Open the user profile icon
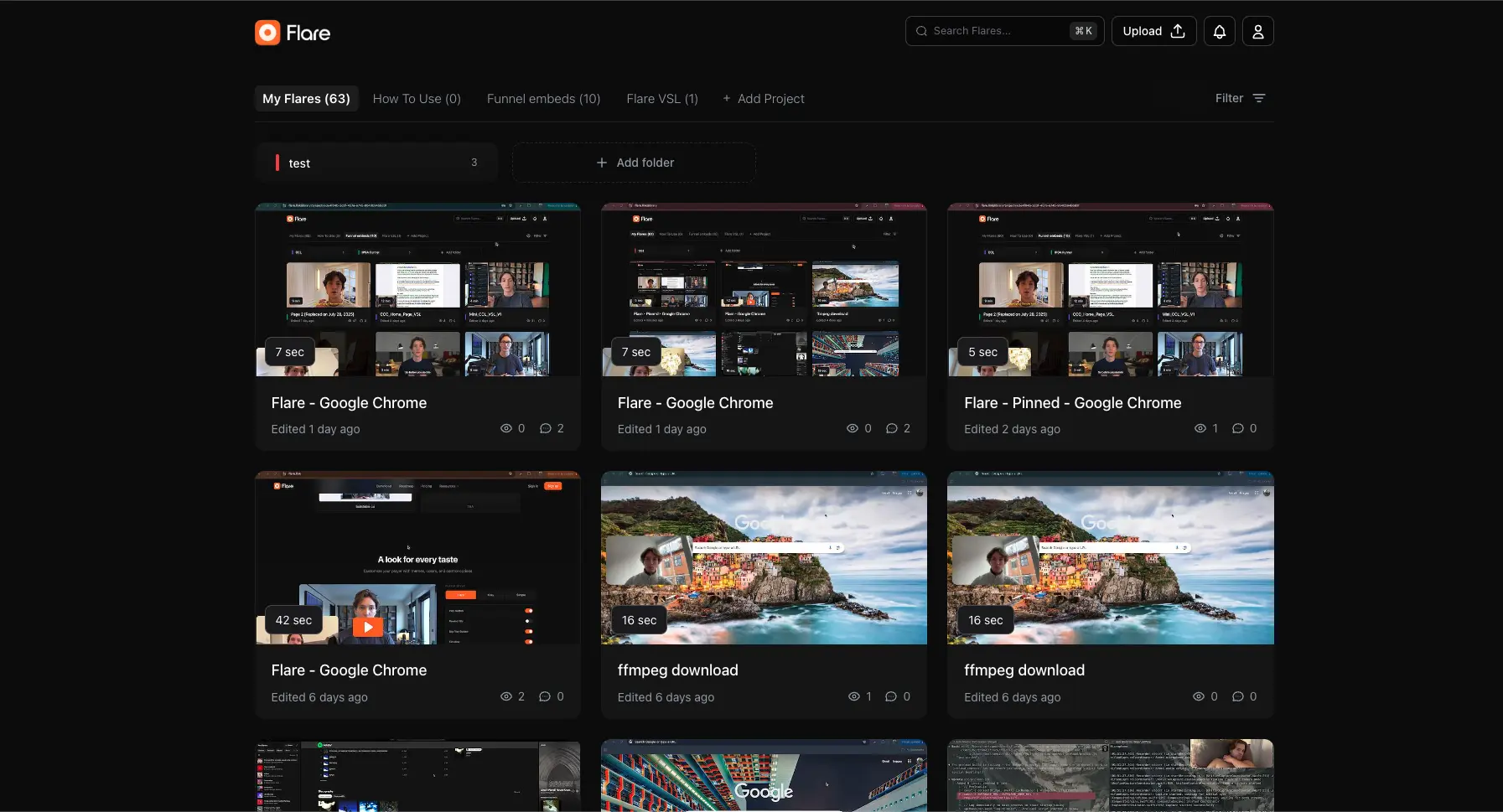The image size is (1503, 812). (1257, 31)
